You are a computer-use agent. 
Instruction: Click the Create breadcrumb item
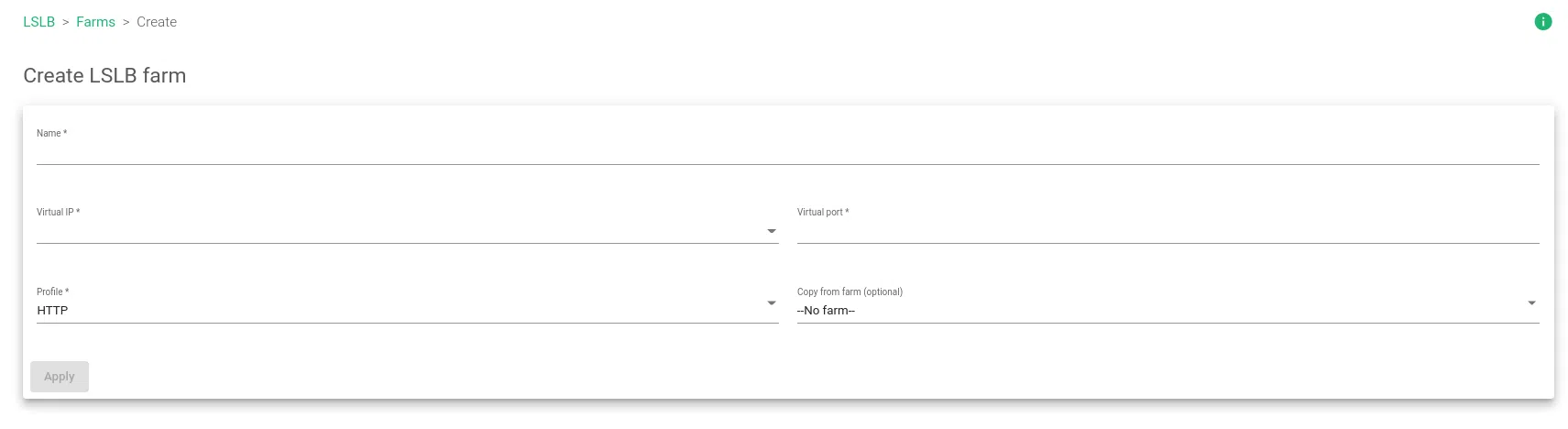point(157,22)
